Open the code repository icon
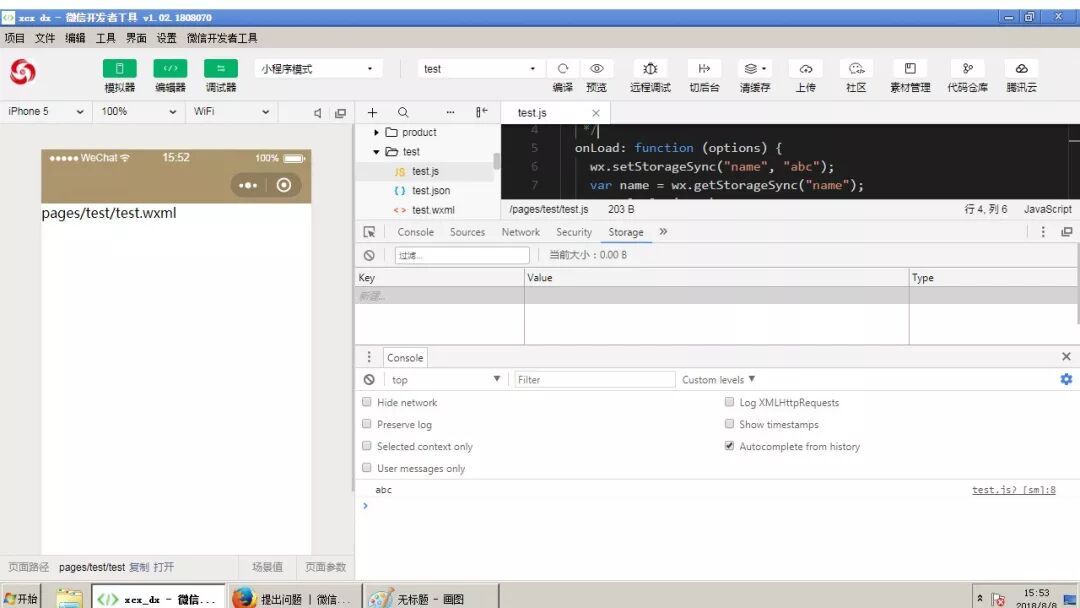1080x608 pixels. pyautogui.click(x=967, y=69)
